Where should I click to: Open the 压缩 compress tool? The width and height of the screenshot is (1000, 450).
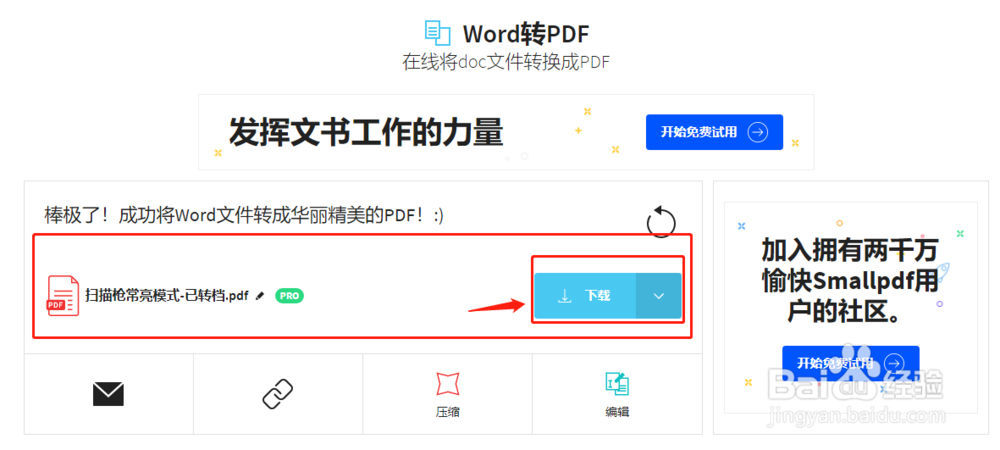click(x=447, y=394)
